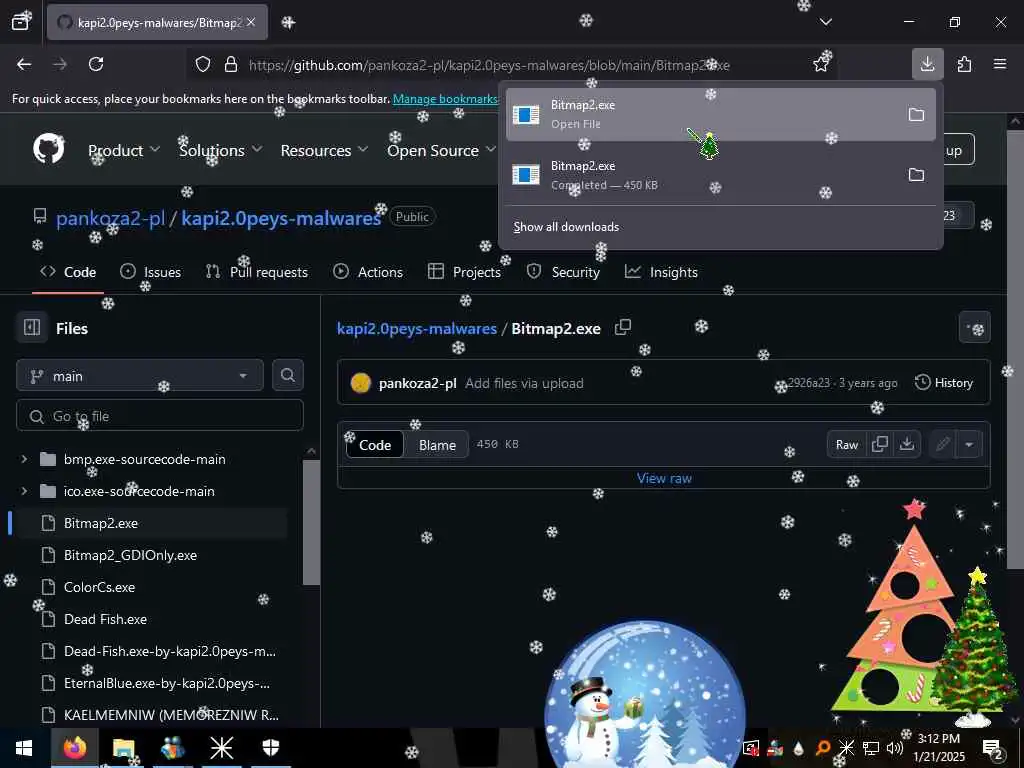Bookmark this page with star icon

pos(821,64)
